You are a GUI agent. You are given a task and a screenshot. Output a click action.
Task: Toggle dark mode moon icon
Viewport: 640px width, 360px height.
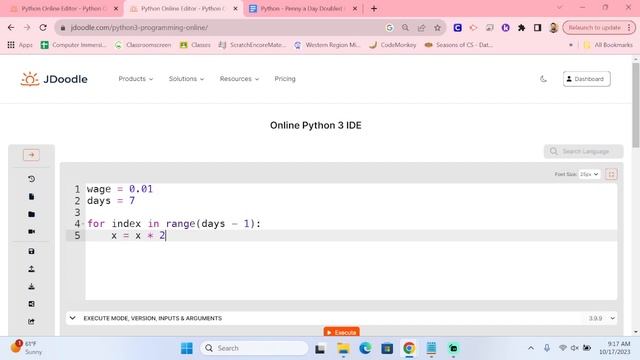pos(543,79)
